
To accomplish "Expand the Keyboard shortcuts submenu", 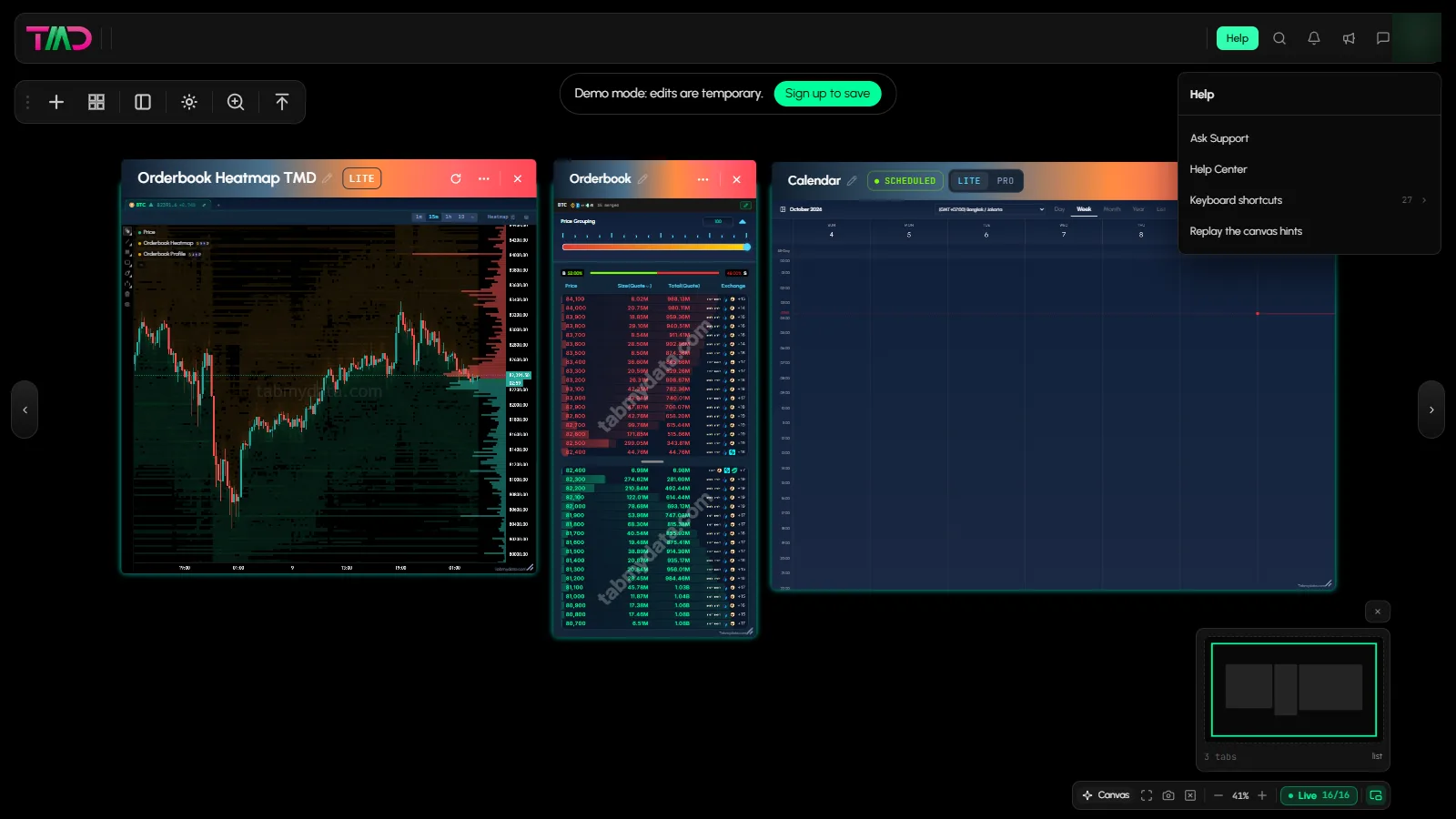I will tap(1309, 200).
